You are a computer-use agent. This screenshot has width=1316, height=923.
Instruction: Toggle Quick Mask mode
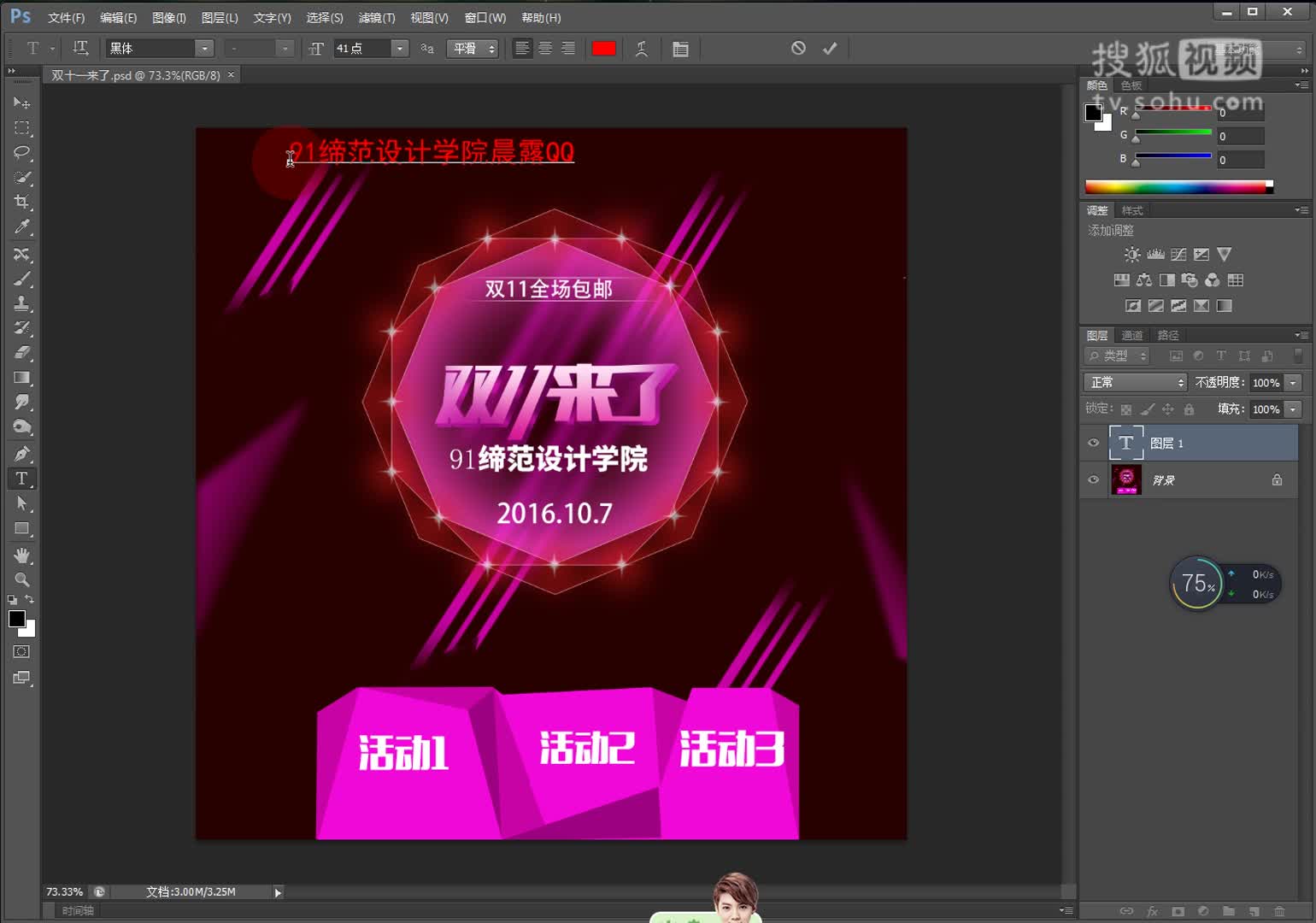pos(21,652)
